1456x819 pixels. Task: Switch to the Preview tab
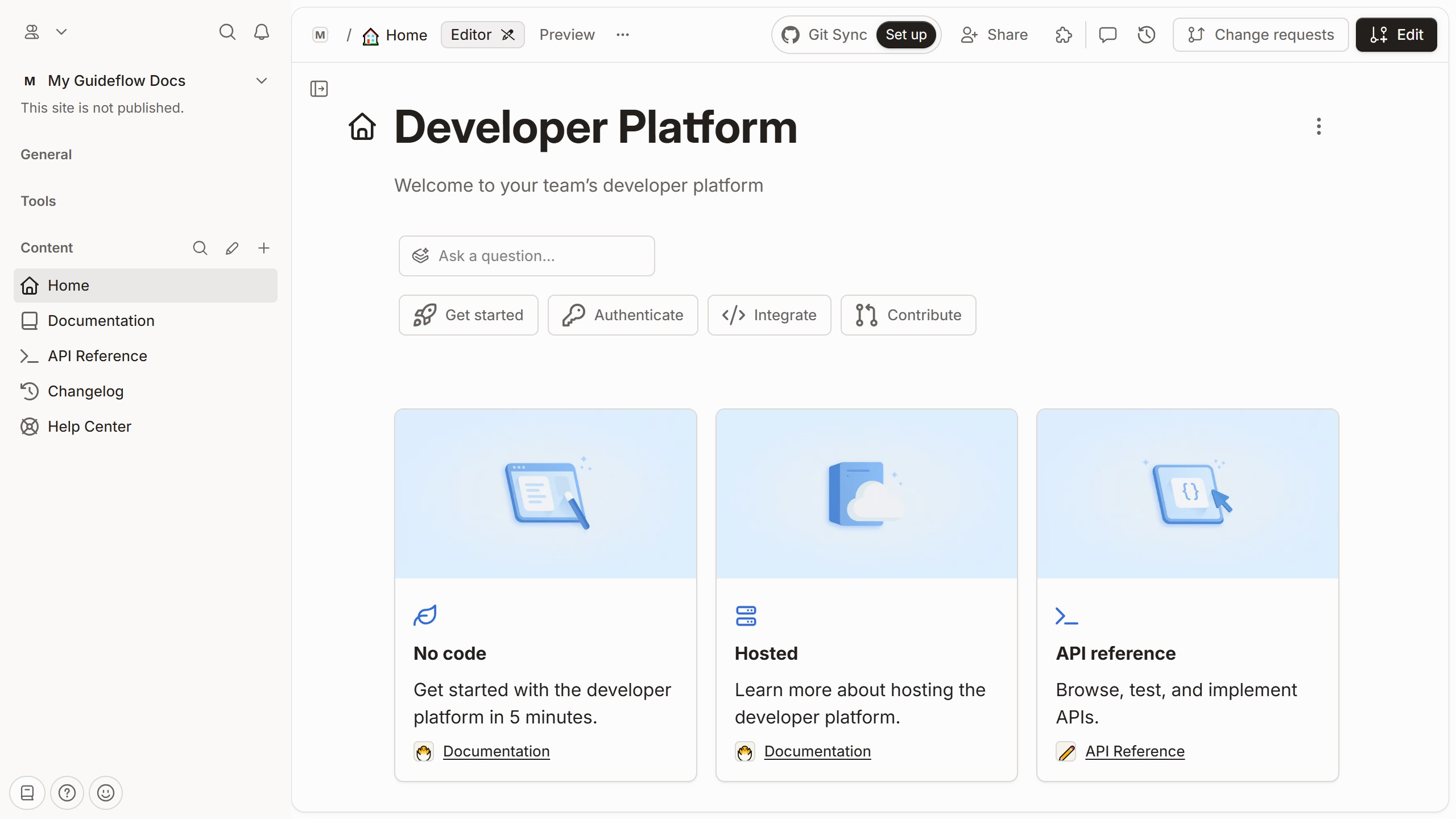[567, 35]
